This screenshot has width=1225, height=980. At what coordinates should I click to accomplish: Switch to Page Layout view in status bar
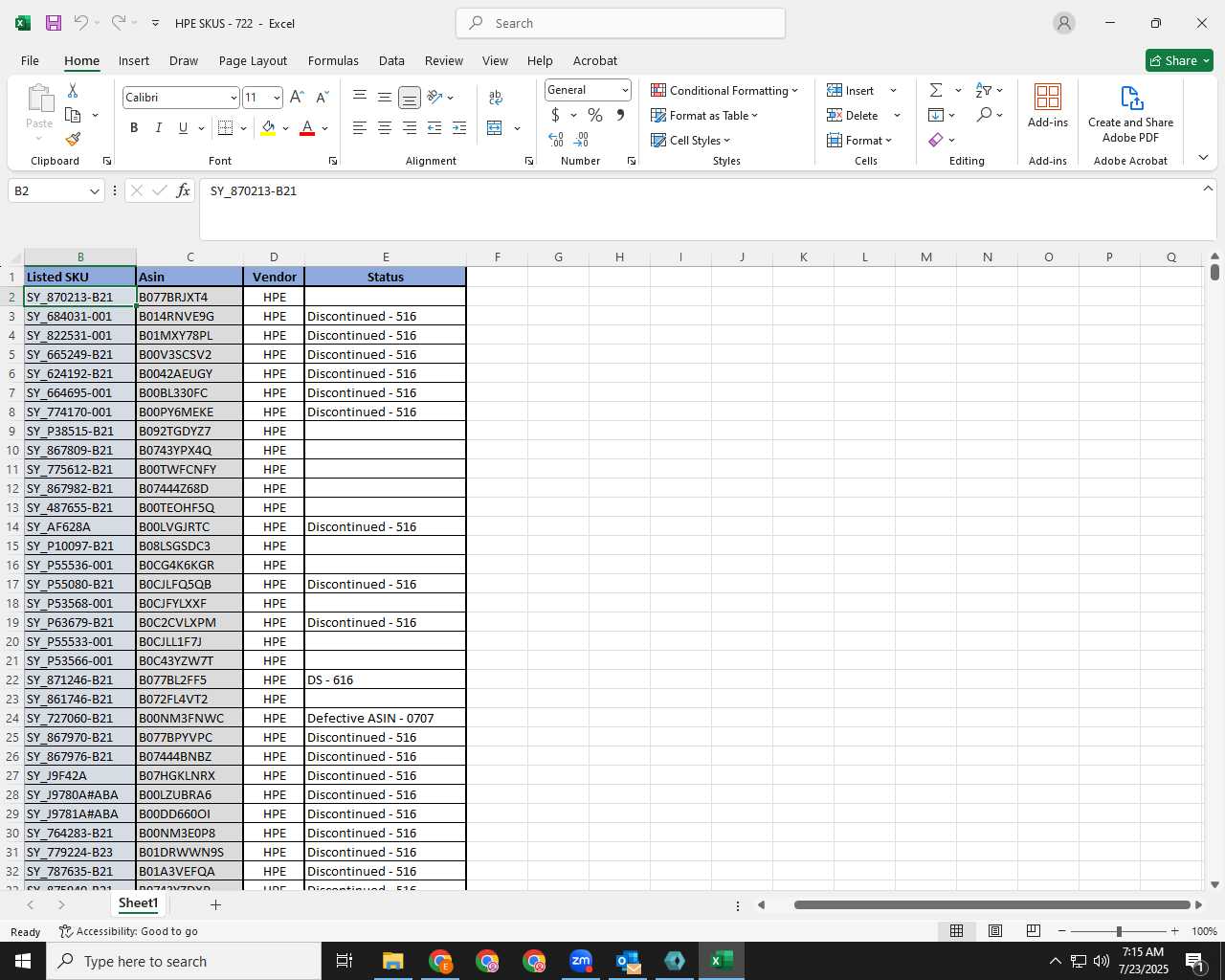[x=995, y=931]
